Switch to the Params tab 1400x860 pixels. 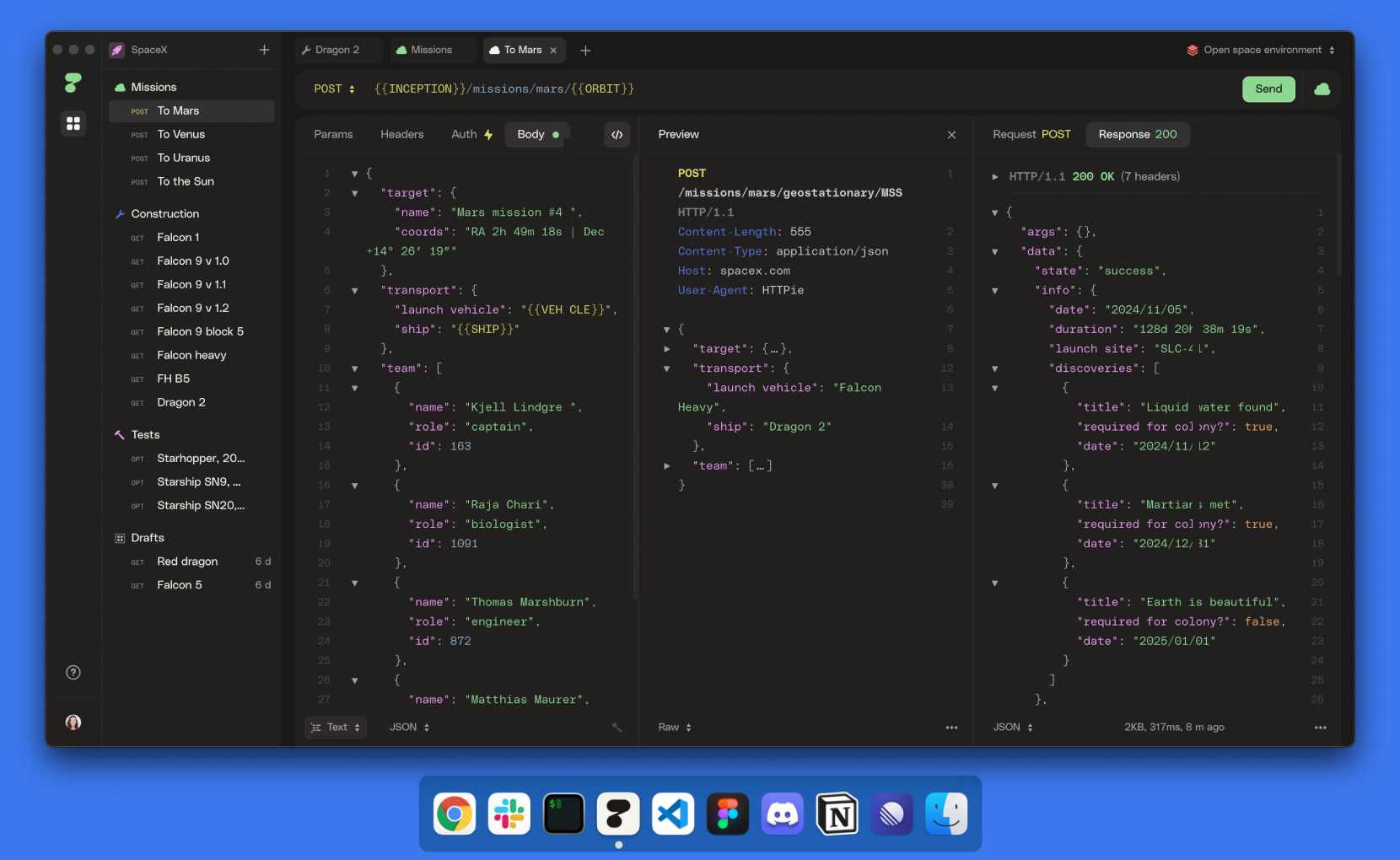click(333, 134)
